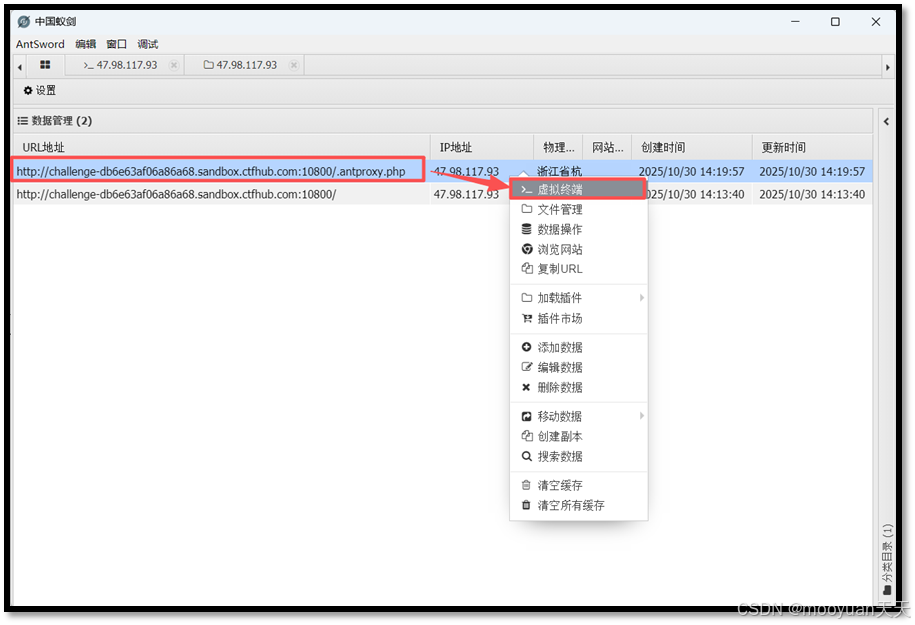
Task: Click the folder icon beside 加载插件
Action: [526, 298]
